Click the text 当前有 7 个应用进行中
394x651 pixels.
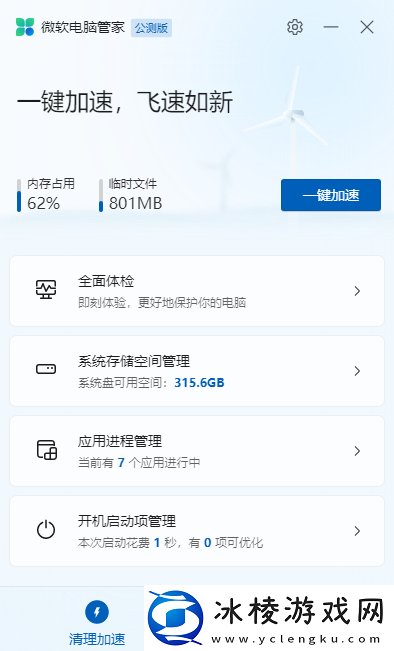139,463
